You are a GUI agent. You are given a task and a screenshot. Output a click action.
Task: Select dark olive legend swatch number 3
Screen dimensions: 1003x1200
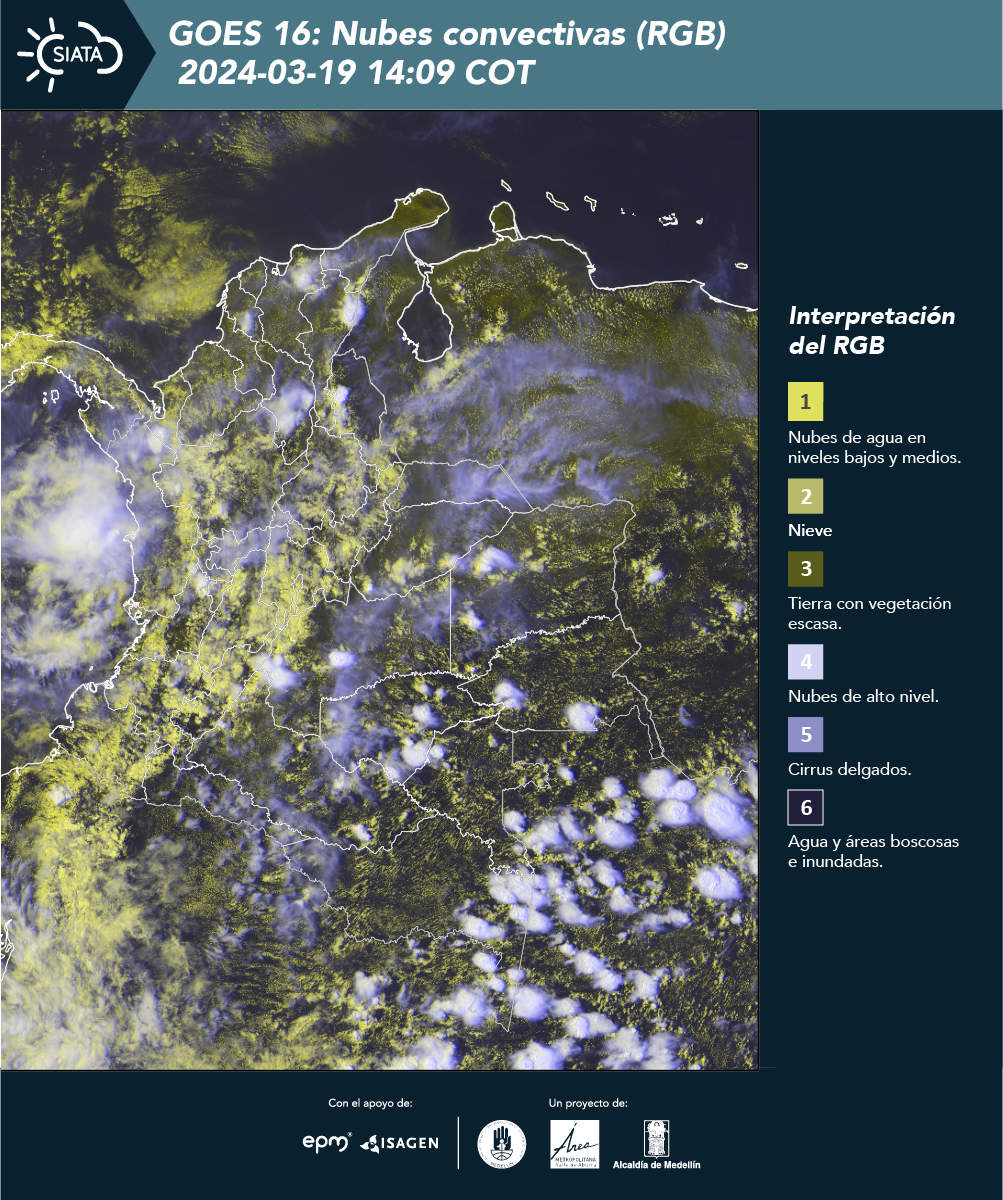click(805, 569)
